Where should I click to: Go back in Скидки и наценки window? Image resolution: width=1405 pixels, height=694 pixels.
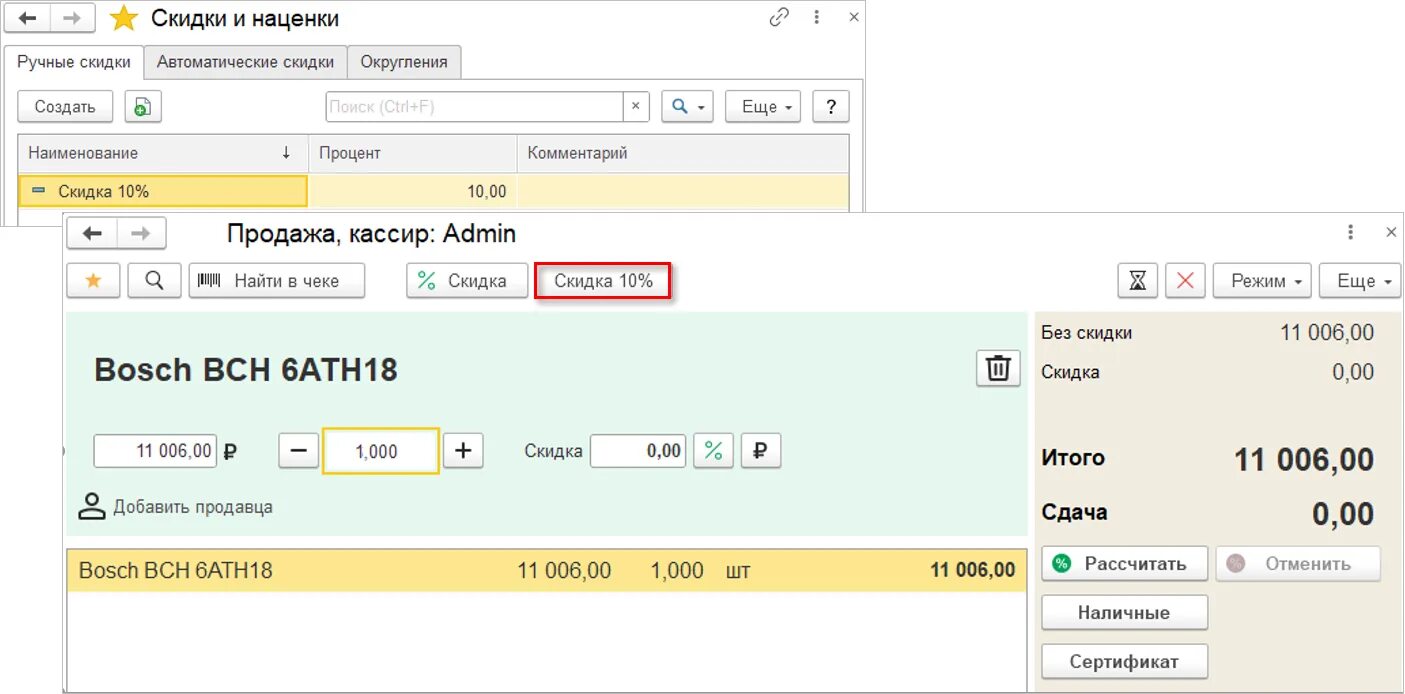click(x=28, y=18)
